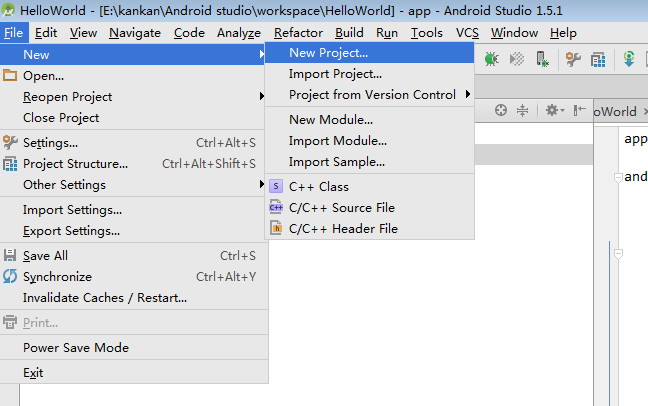Open the Run menu
The image size is (648, 406).
pos(387,33)
